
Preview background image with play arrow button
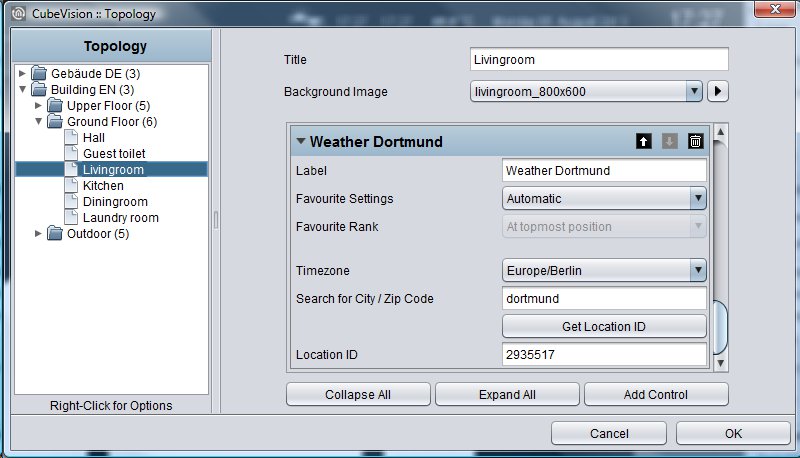click(x=718, y=91)
